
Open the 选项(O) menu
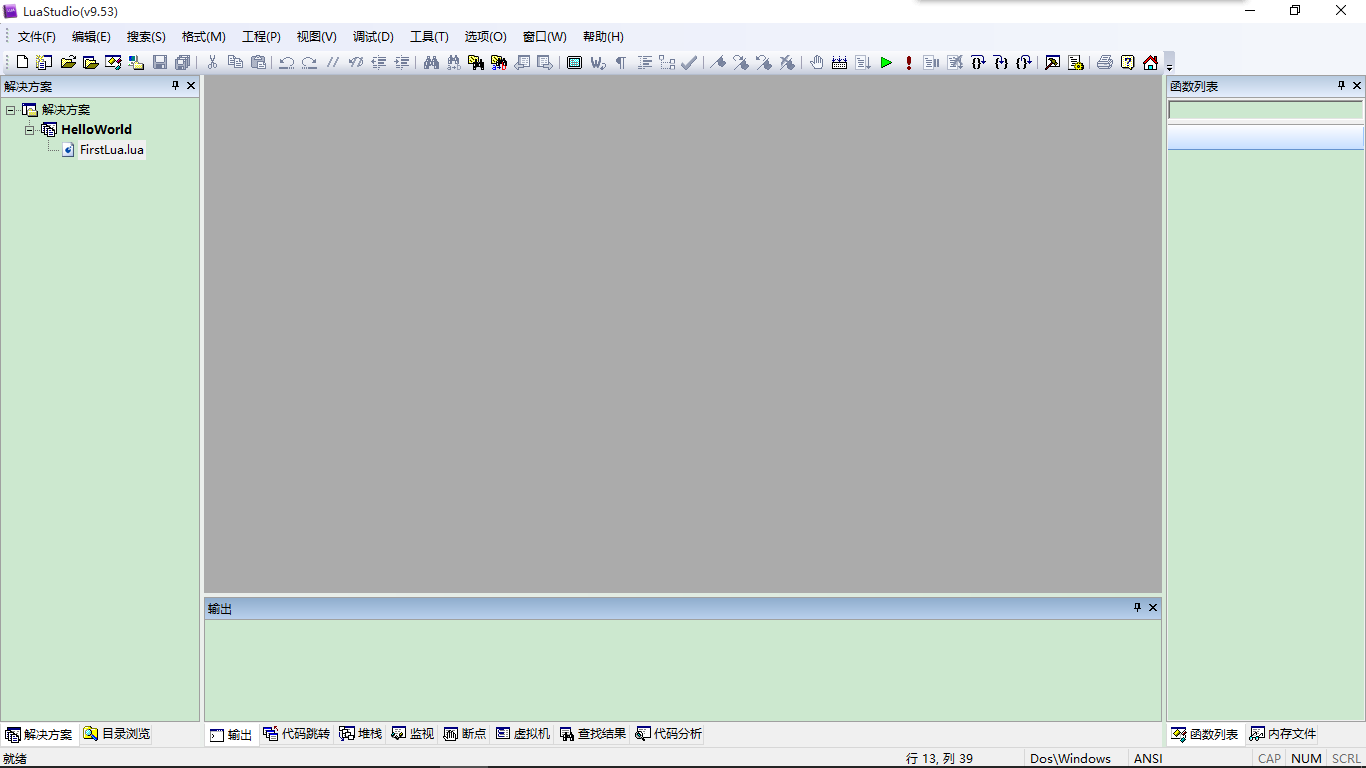[x=486, y=37]
